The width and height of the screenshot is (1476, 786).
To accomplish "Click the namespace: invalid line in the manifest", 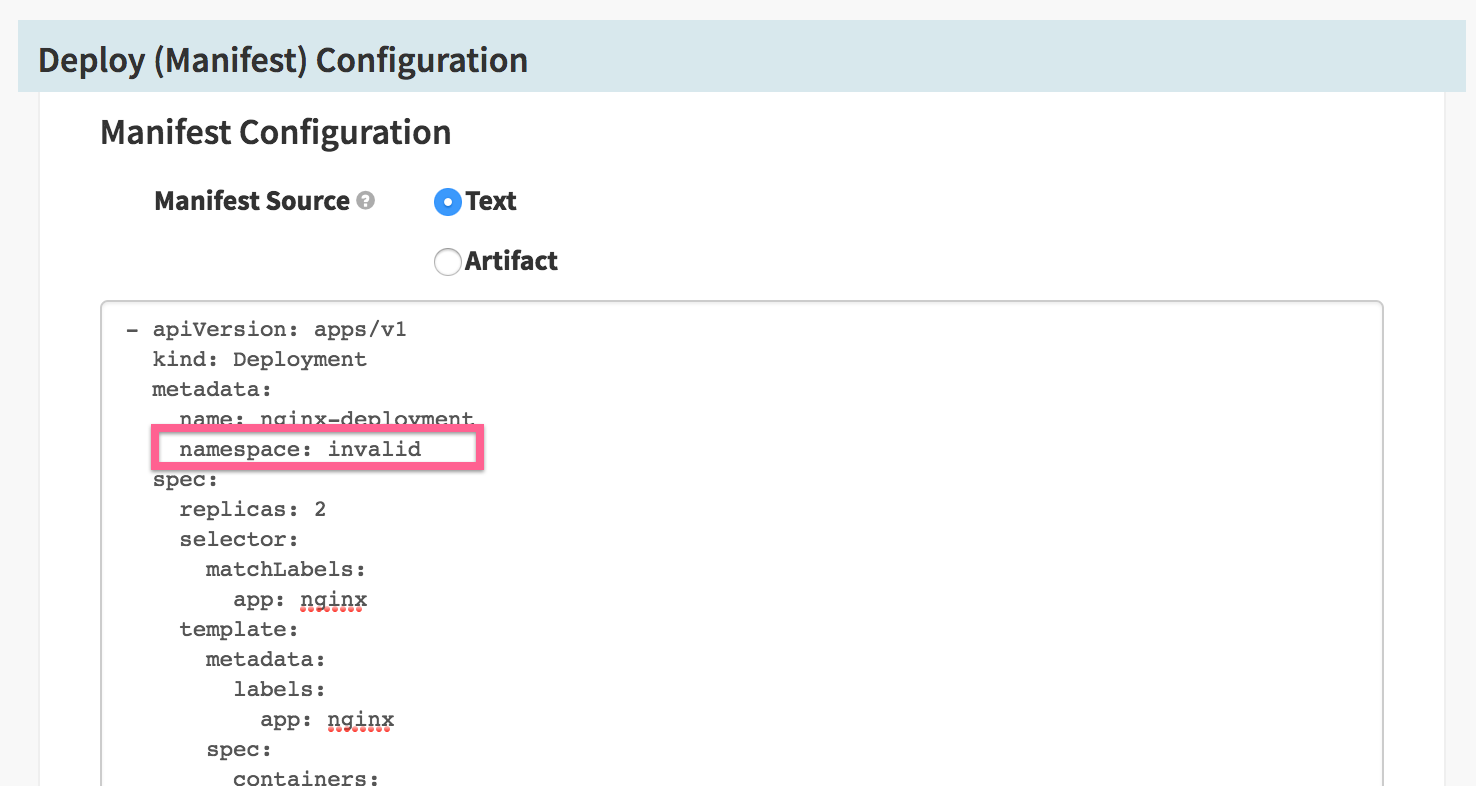I will pos(300,450).
